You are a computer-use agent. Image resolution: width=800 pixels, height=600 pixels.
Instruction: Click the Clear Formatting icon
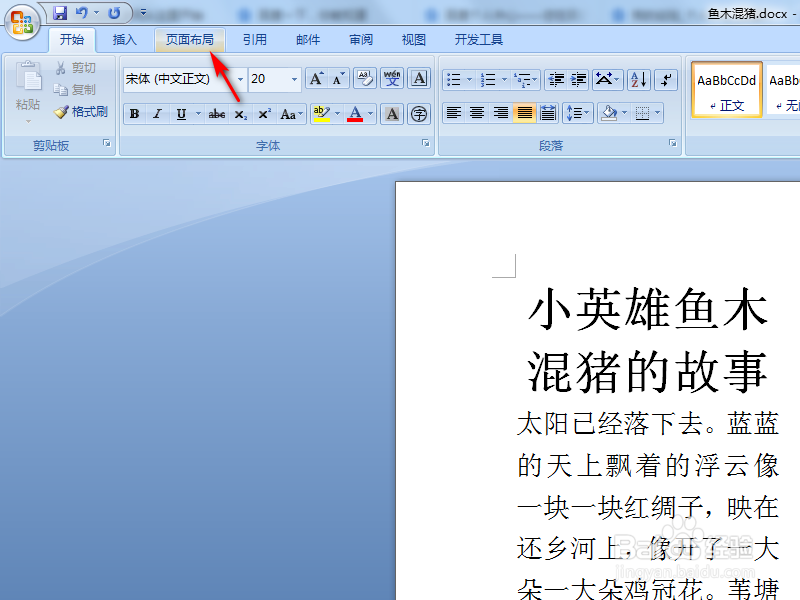[x=364, y=77]
